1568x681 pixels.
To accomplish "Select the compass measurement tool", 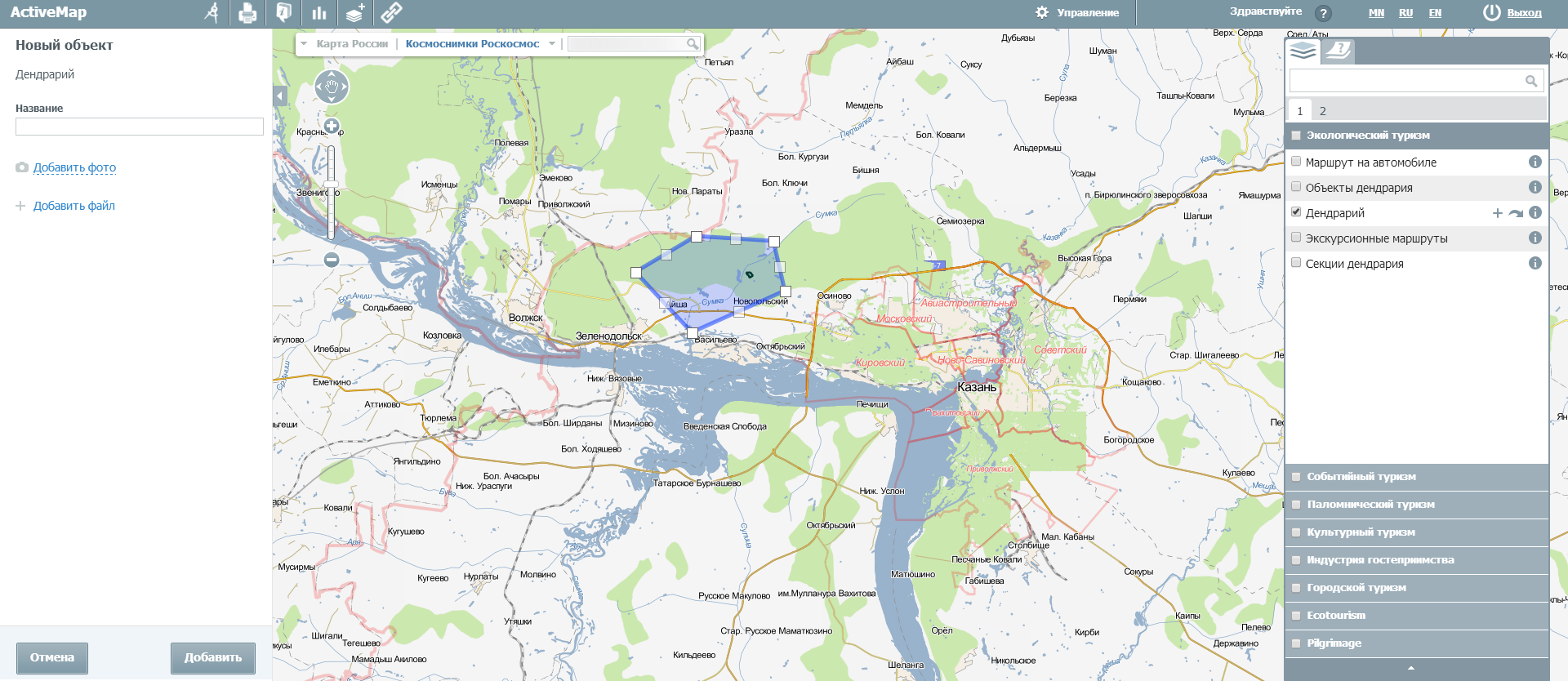I will tap(212, 13).
